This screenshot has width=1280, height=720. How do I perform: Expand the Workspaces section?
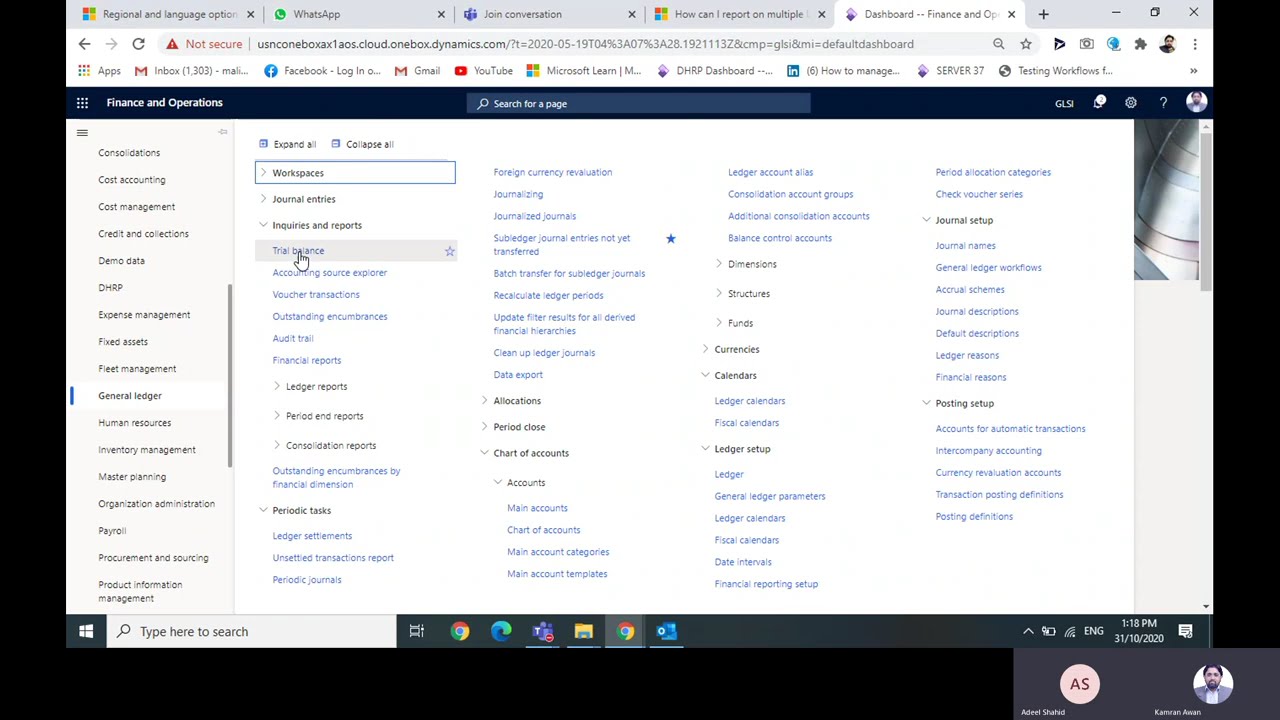(263, 173)
